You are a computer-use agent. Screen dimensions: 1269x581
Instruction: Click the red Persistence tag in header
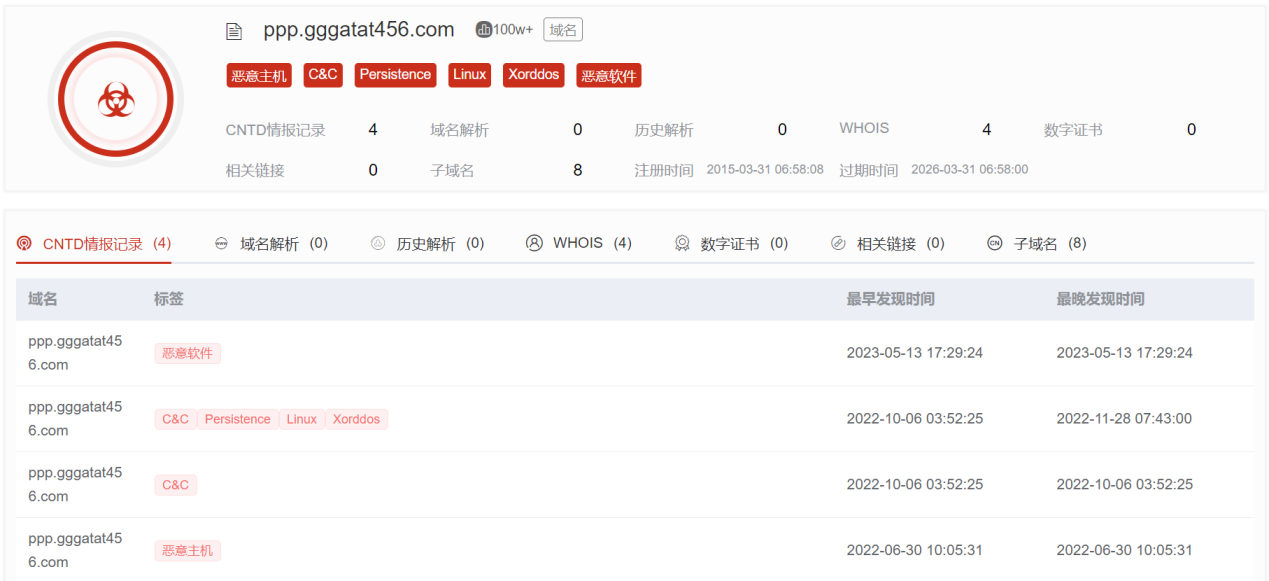click(395, 75)
